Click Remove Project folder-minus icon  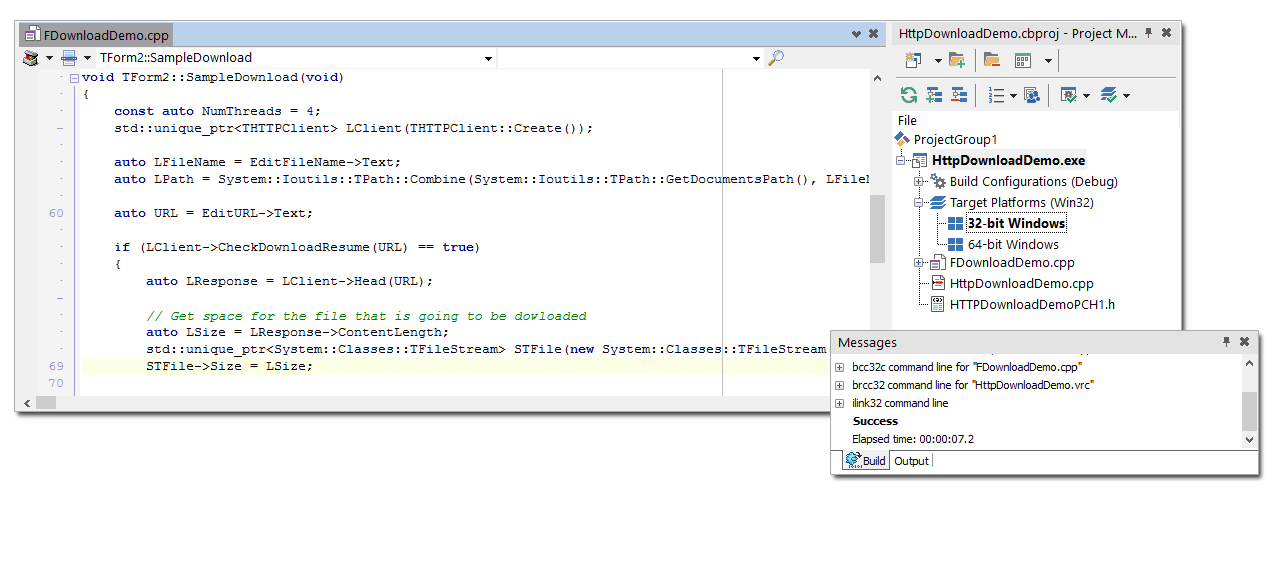click(x=992, y=61)
